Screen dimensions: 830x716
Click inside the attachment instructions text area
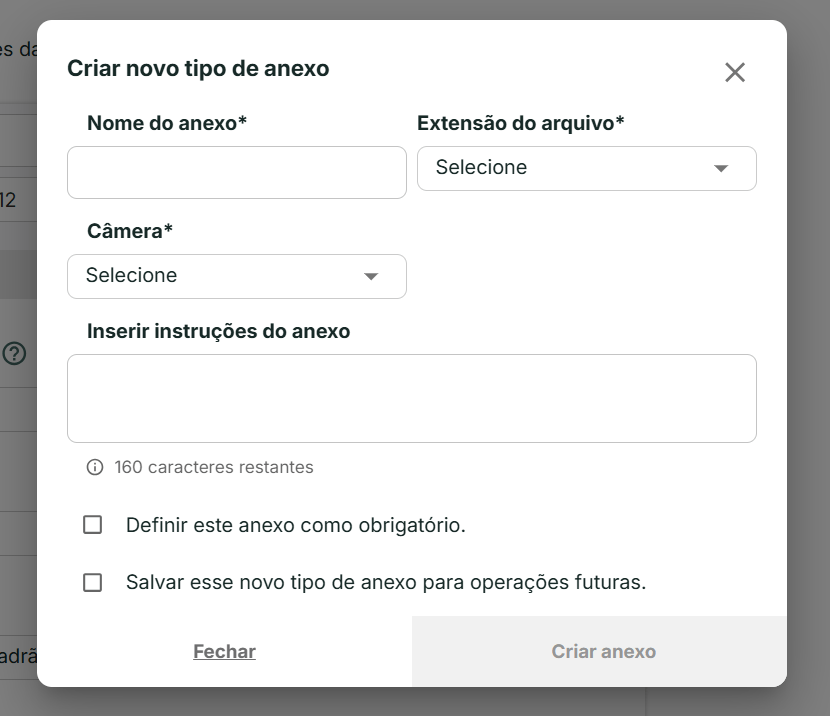click(412, 398)
